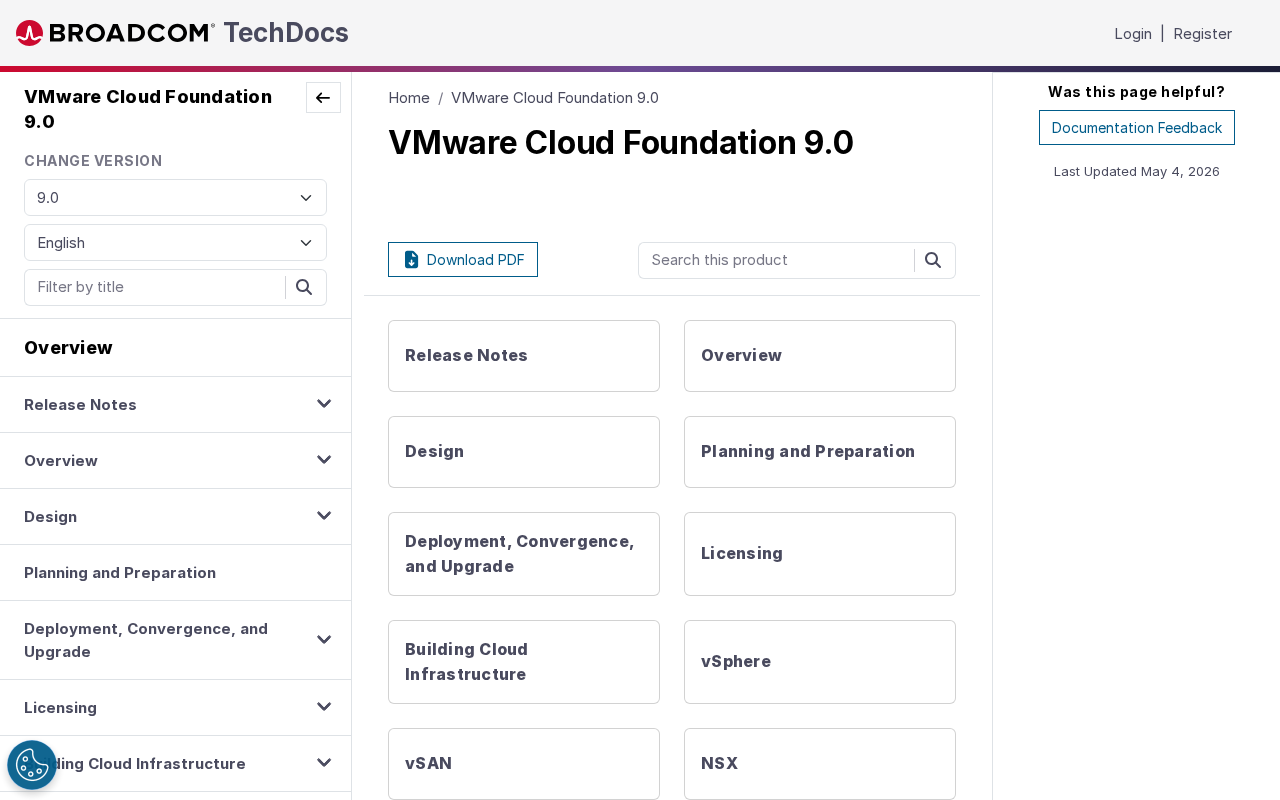Expand Deployment, Convergence, and Upgrade chevron
The image size is (1280, 800).
coord(324,640)
